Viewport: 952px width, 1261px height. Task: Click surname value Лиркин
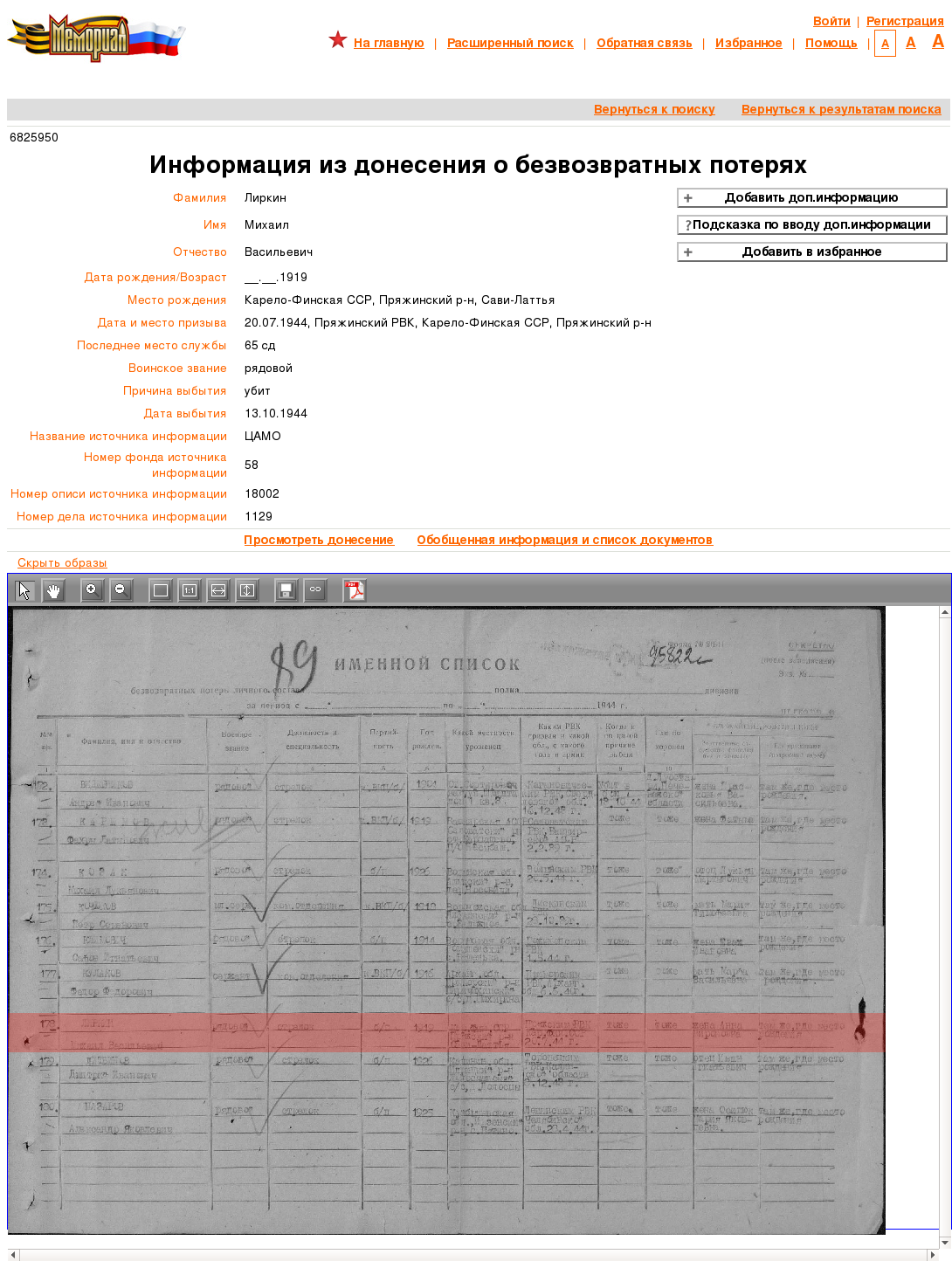266,197
